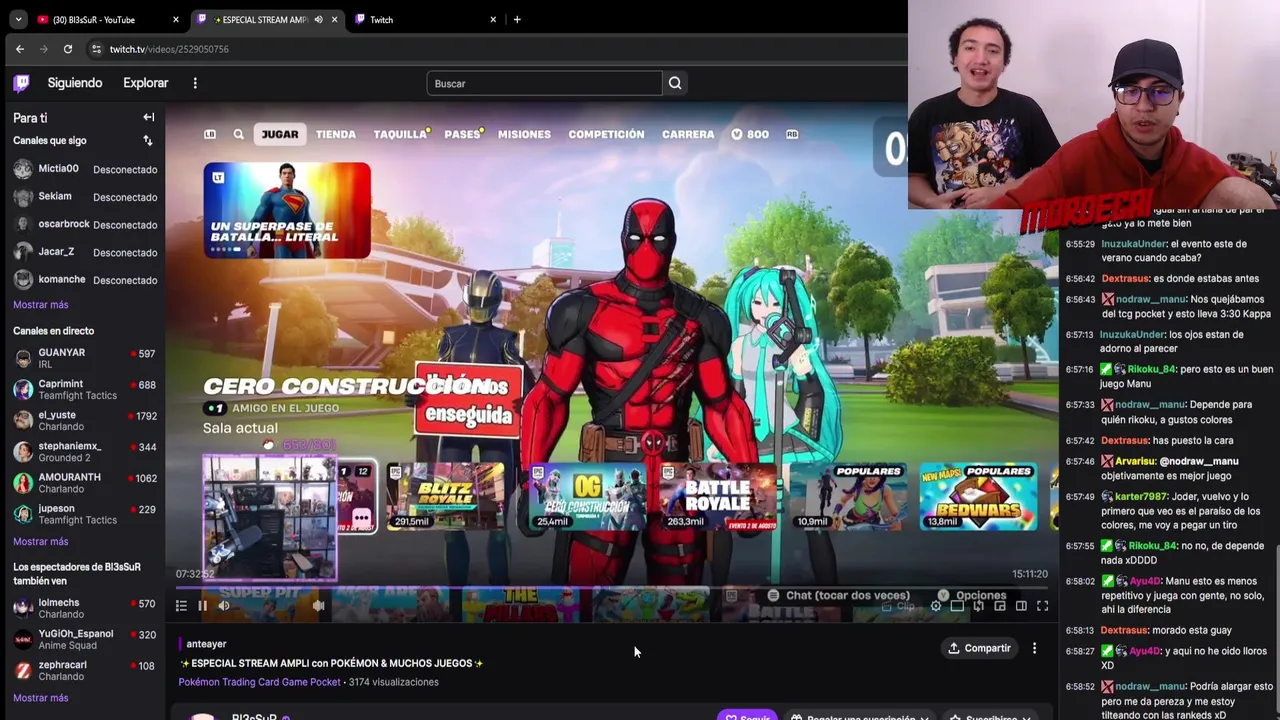Image resolution: width=1280 pixels, height=720 pixels.
Task: Click the Bedwars mode tile
Action: [x=978, y=497]
